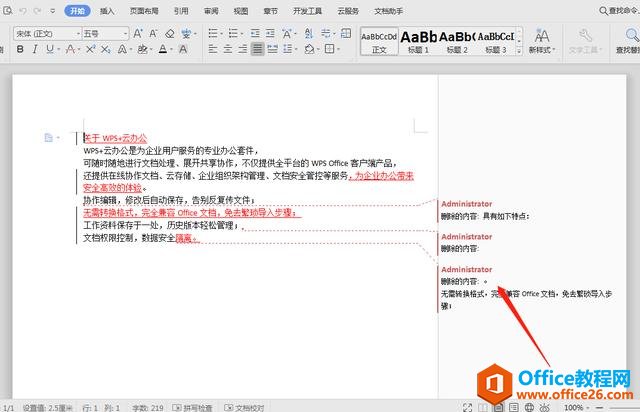Open the 审阅 ribbon tab
Image resolution: width=640 pixels, height=412 pixels.
pyautogui.click(x=211, y=11)
